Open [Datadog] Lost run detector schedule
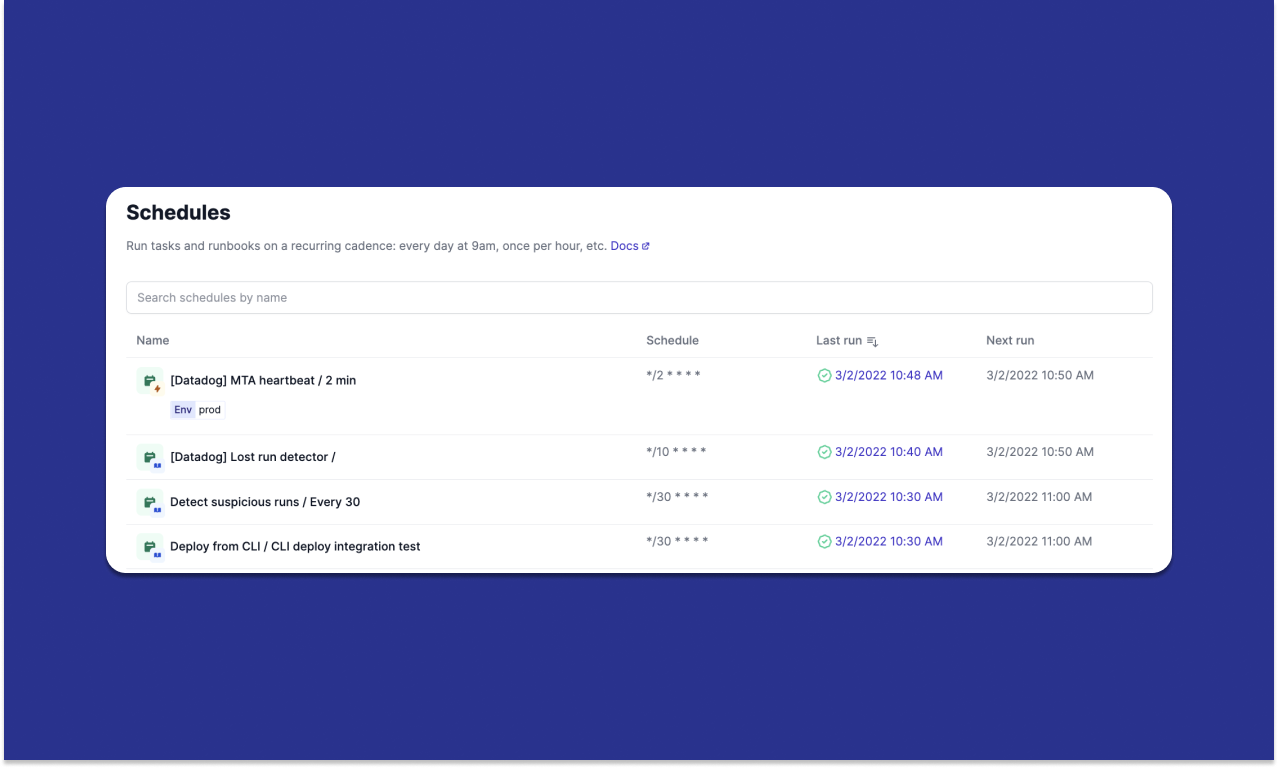This screenshot has height=768, width=1278. pos(253,457)
